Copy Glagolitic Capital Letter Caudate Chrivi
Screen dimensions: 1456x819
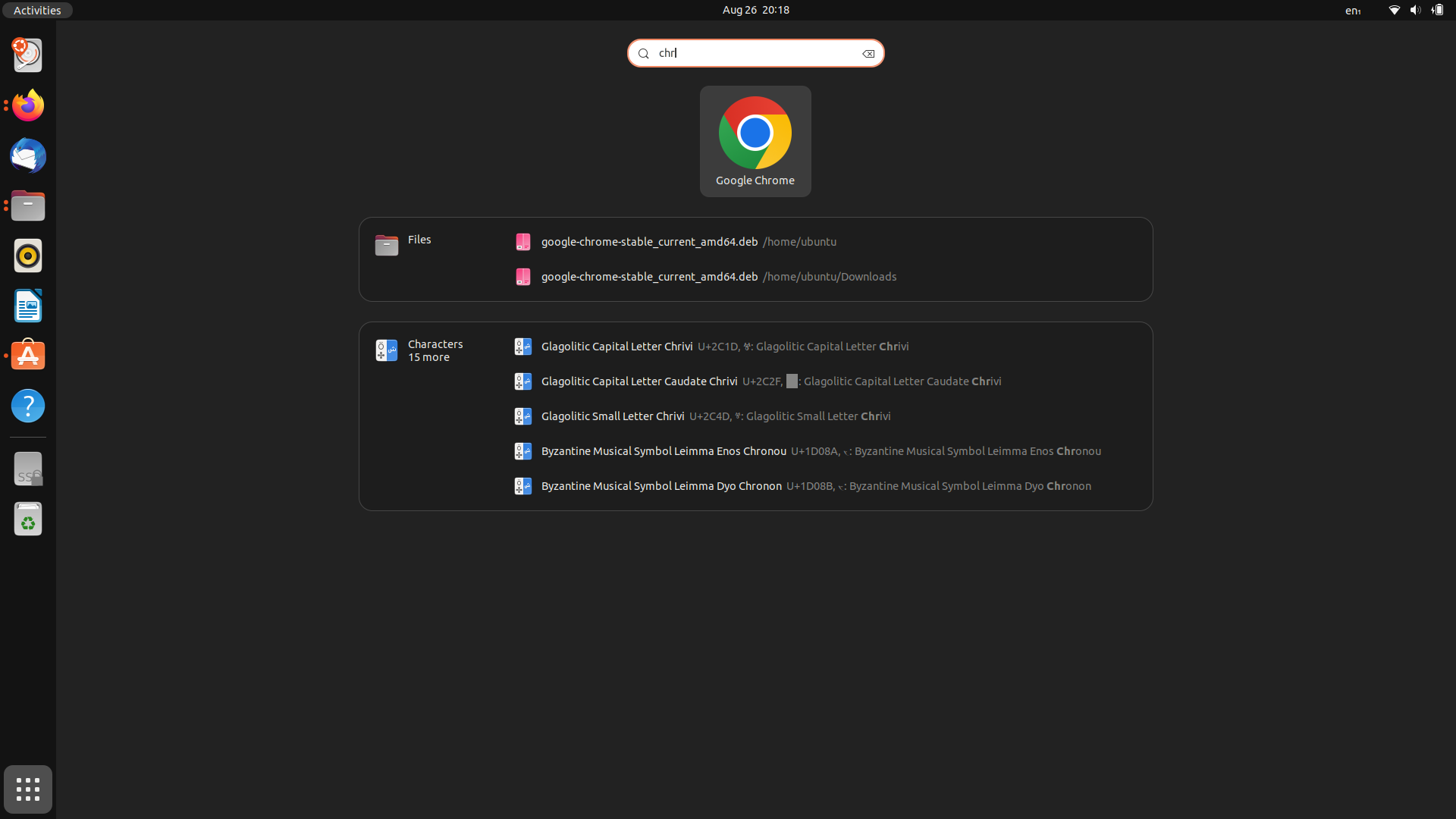click(x=825, y=381)
